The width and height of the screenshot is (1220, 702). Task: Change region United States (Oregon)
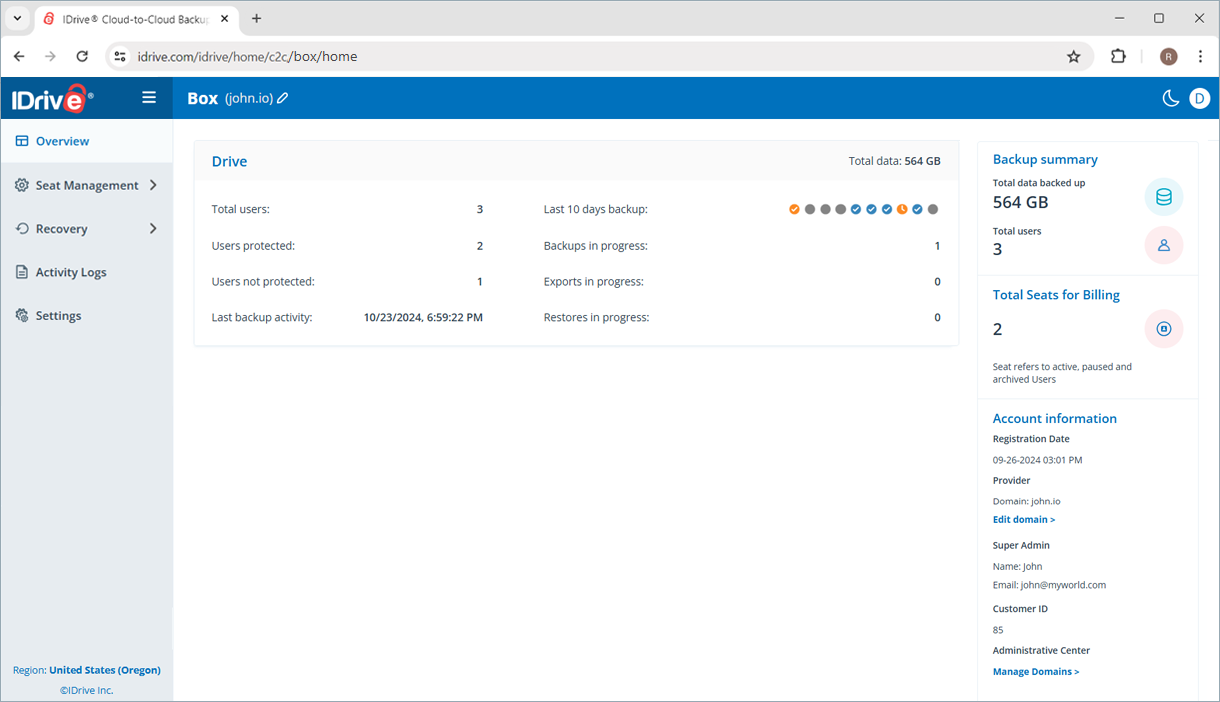tap(104, 670)
